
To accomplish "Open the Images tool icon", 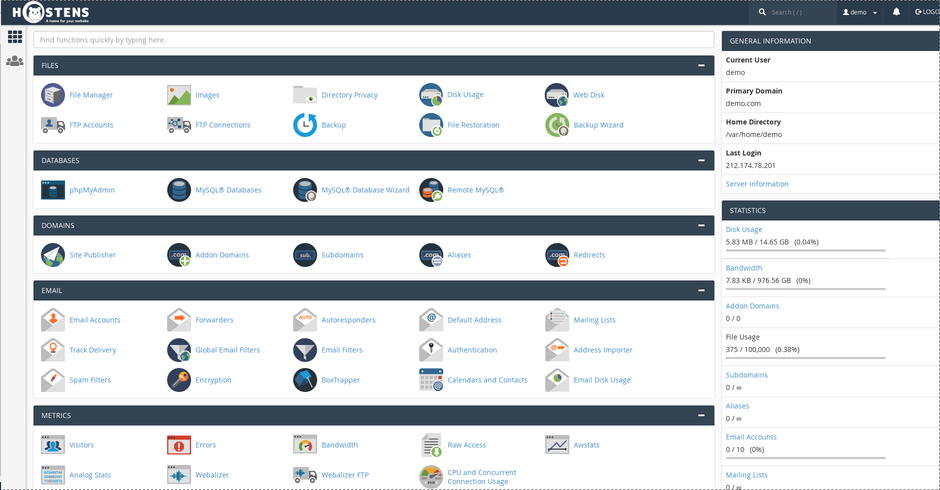I will (x=179, y=95).
